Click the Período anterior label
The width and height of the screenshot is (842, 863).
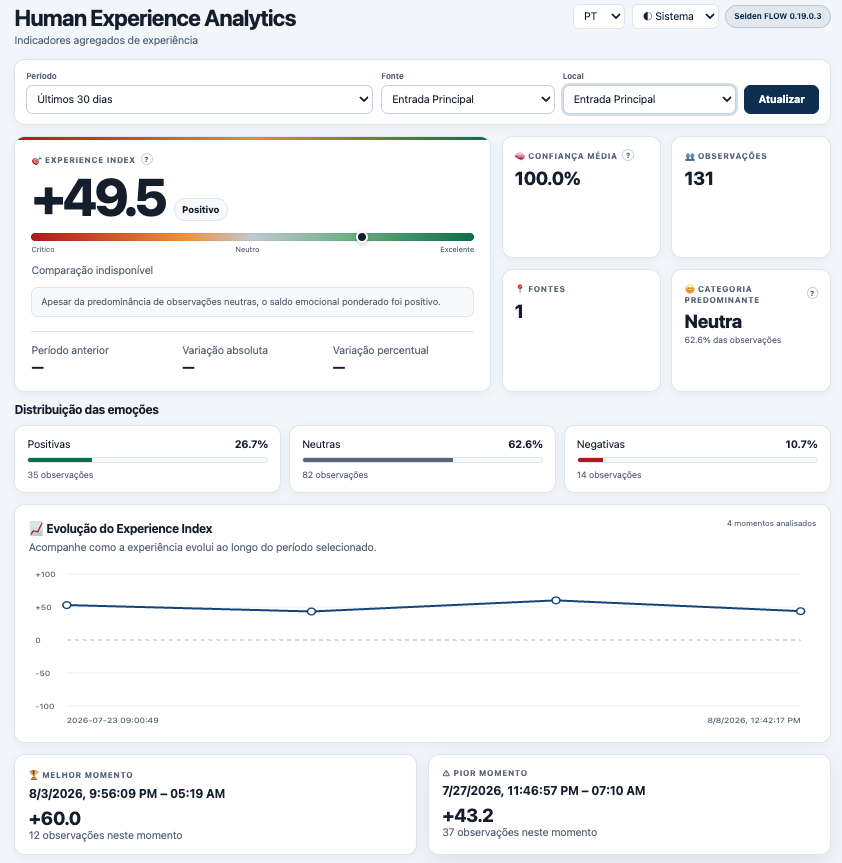pos(70,351)
